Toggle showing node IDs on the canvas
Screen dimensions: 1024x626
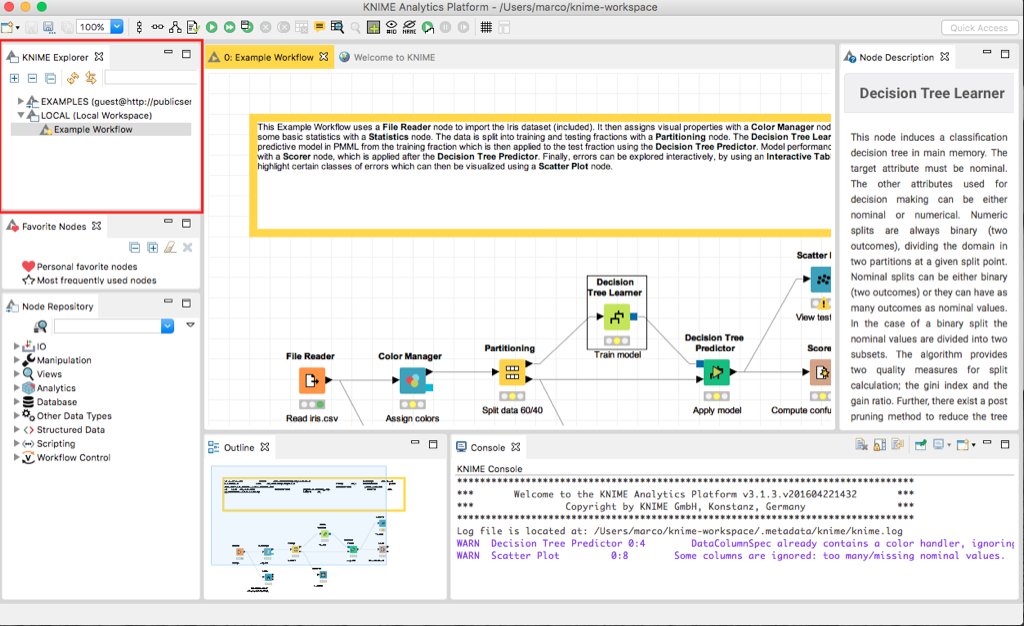click(390, 28)
